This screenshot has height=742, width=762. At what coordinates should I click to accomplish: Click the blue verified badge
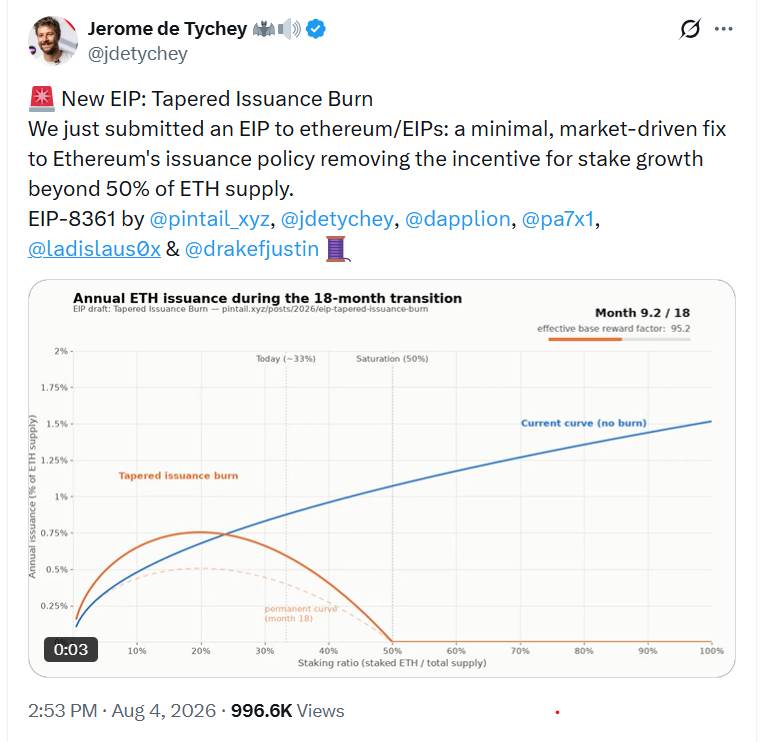[316, 29]
